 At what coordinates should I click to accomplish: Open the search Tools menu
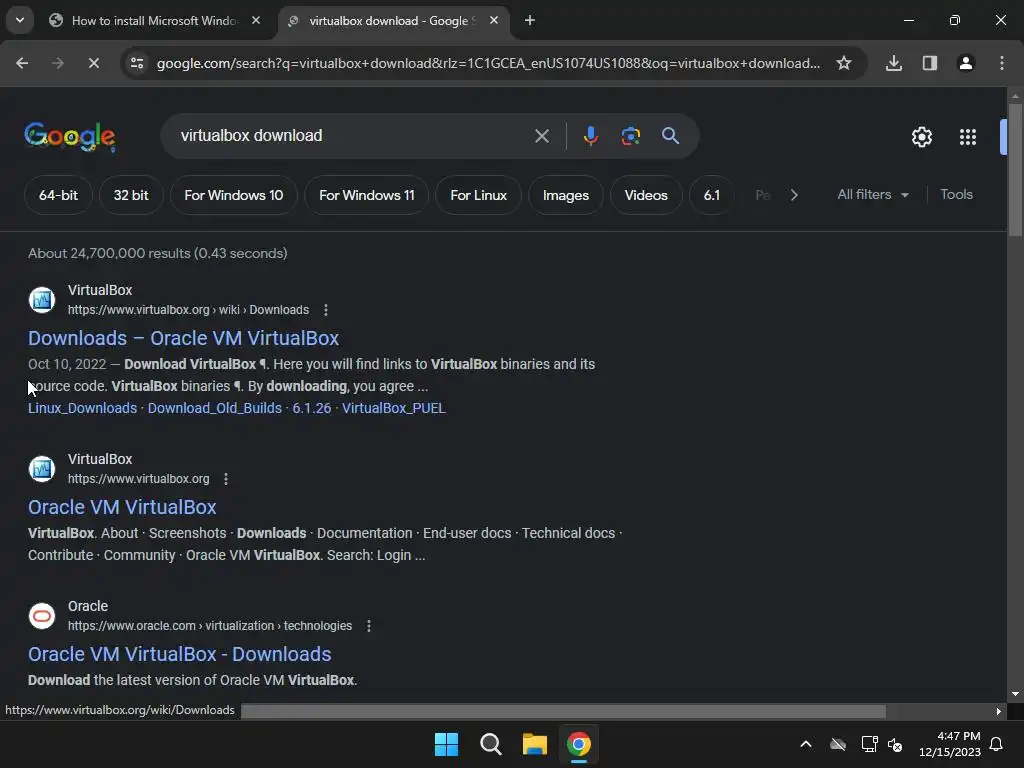[x=956, y=195]
